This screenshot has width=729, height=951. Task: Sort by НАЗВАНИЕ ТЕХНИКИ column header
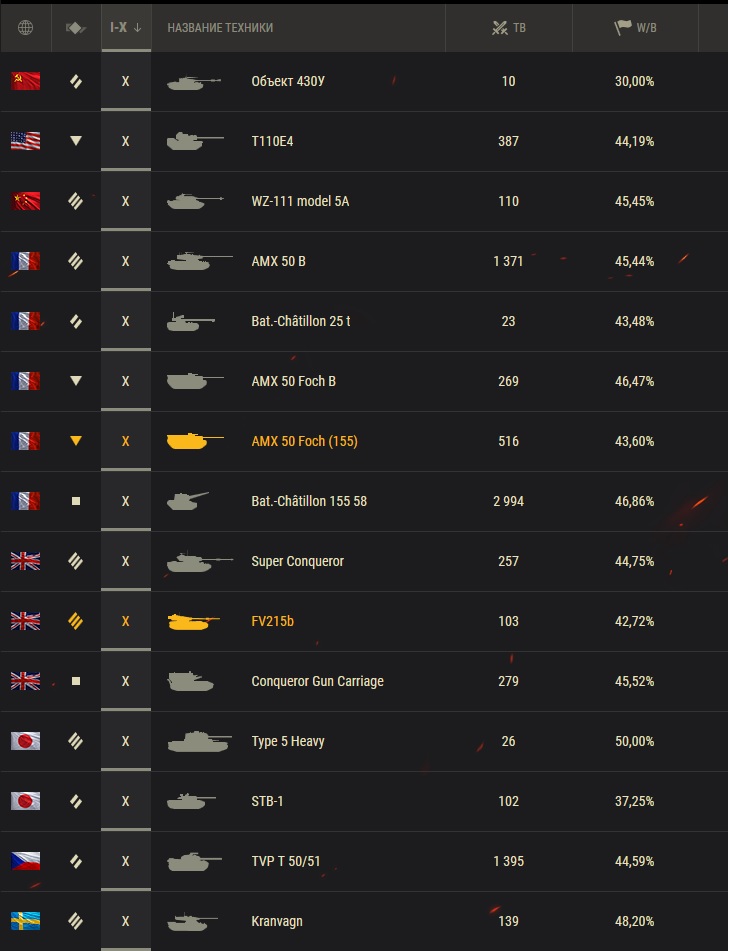pos(220,27)
